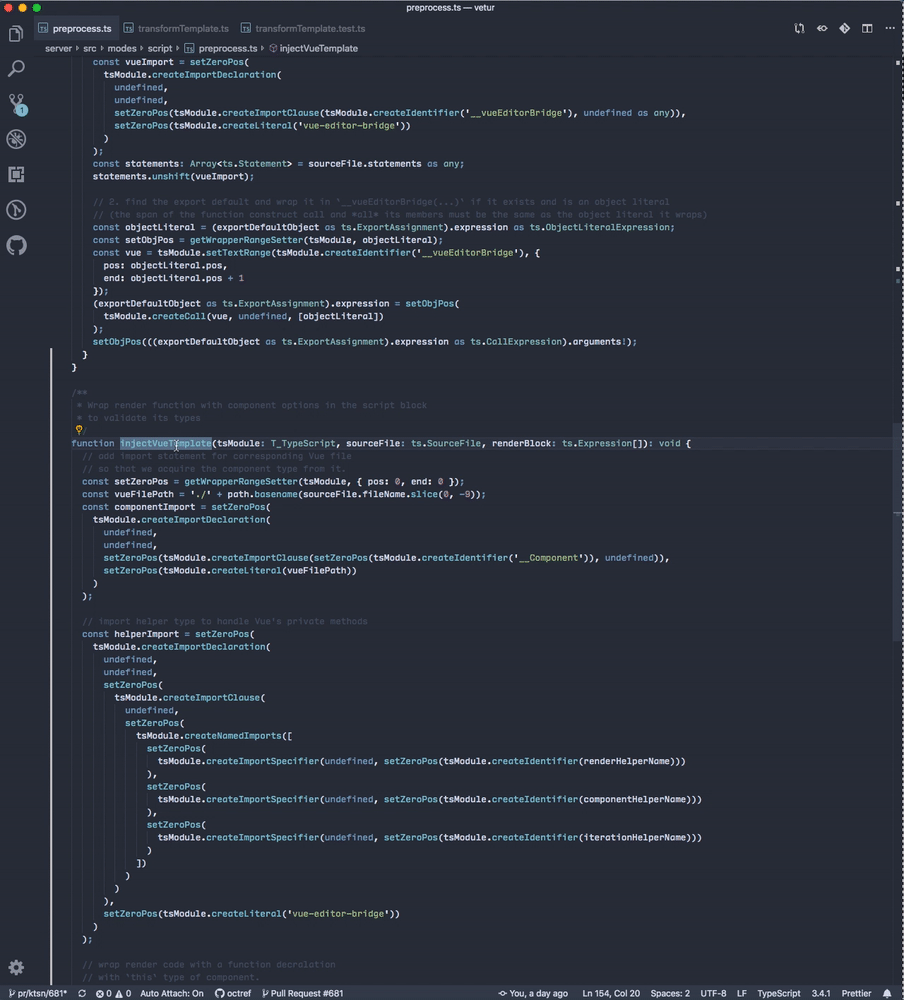
Task: Click TypeScript version 3.4.1
Action: coord(820,993)
